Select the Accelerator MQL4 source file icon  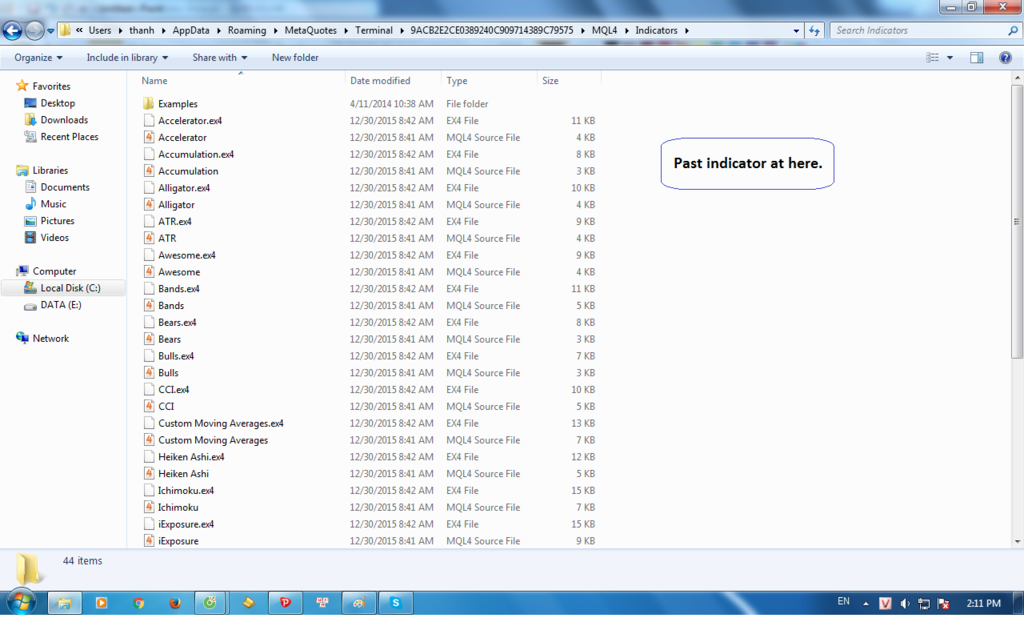pyautogui.click(x=149, y=137)
